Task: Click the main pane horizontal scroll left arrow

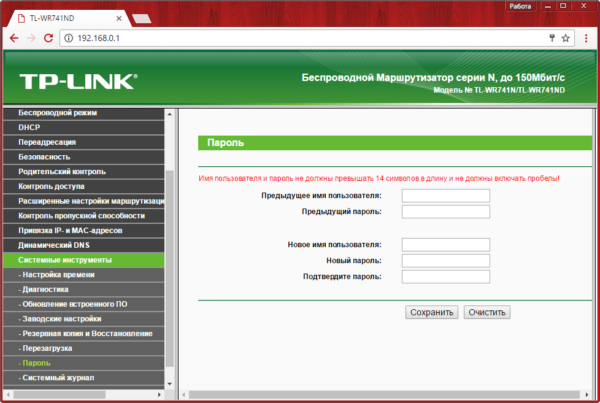Action: click(x=184, y=395)
